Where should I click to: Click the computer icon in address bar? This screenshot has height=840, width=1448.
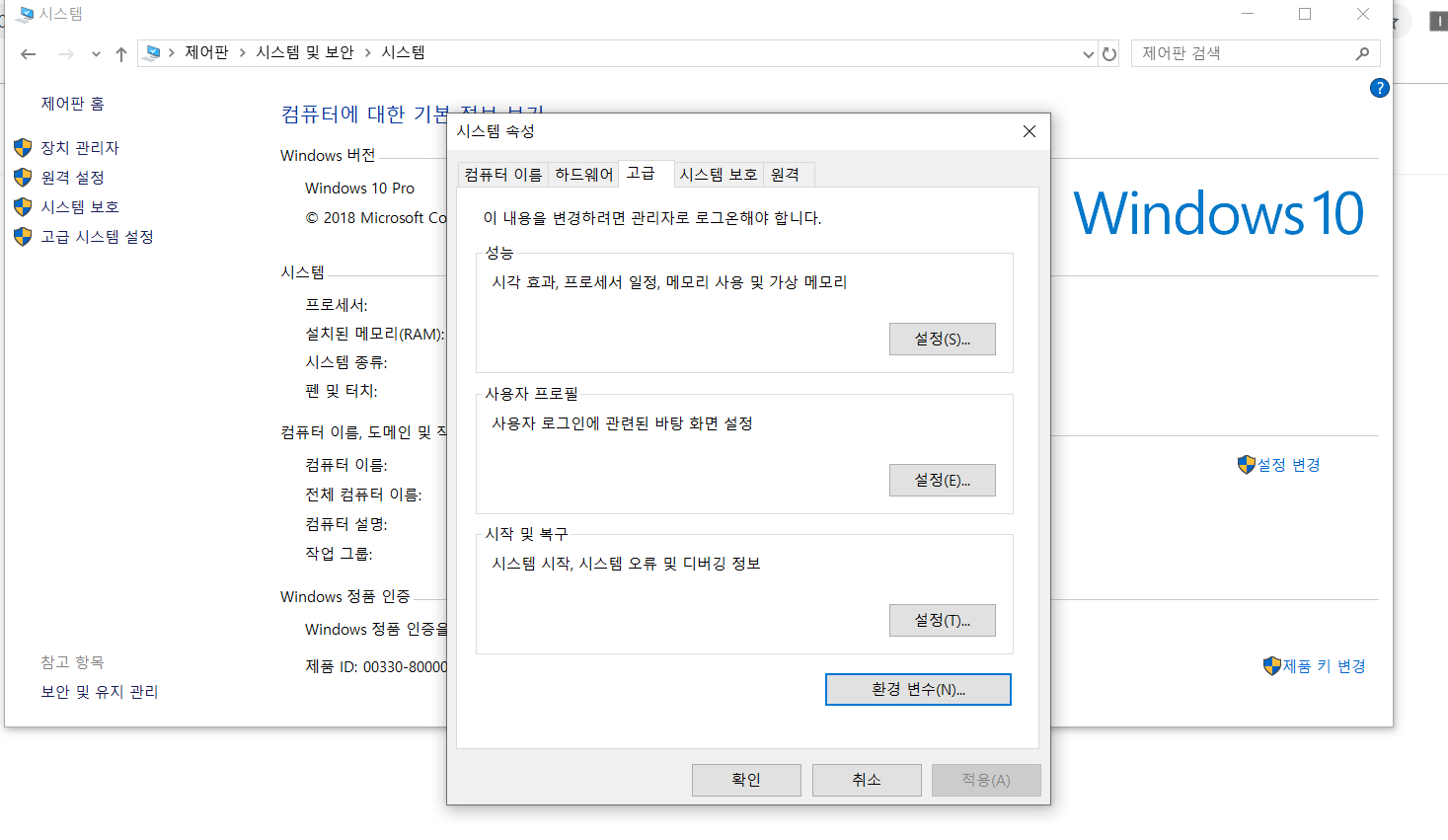(152, 53)
